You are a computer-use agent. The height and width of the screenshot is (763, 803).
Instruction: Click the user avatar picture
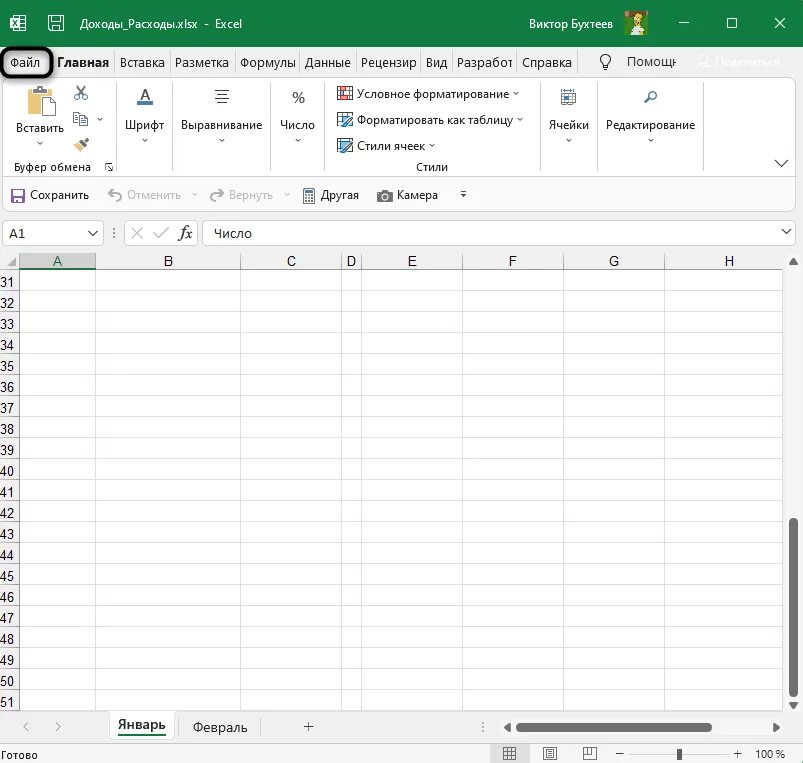point(636,23)
